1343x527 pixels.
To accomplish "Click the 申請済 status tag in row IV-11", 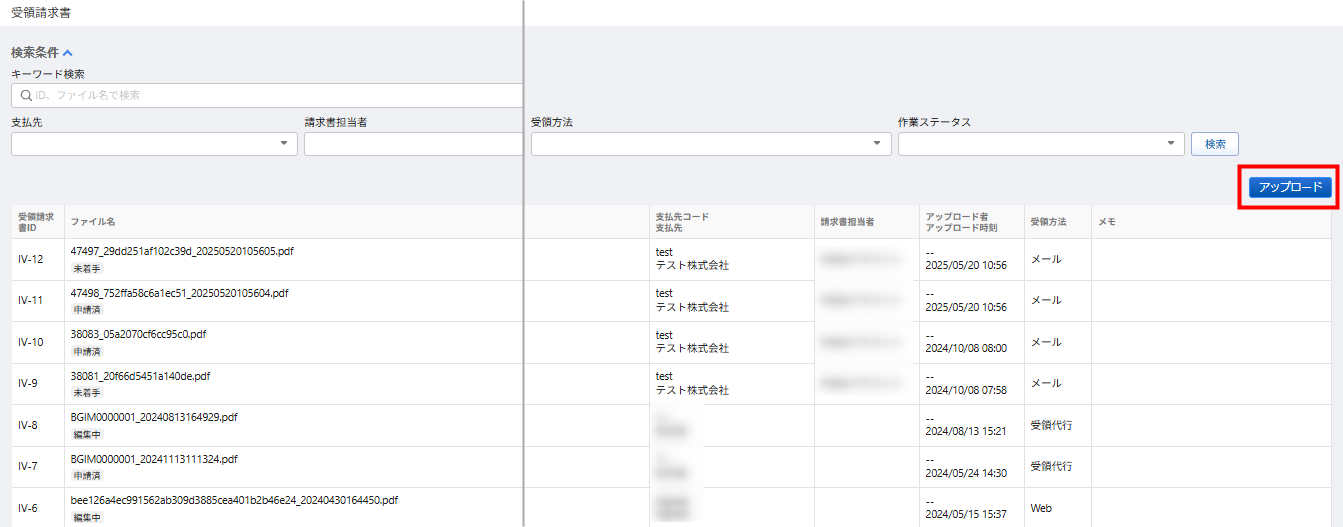I will pos(87,310).
